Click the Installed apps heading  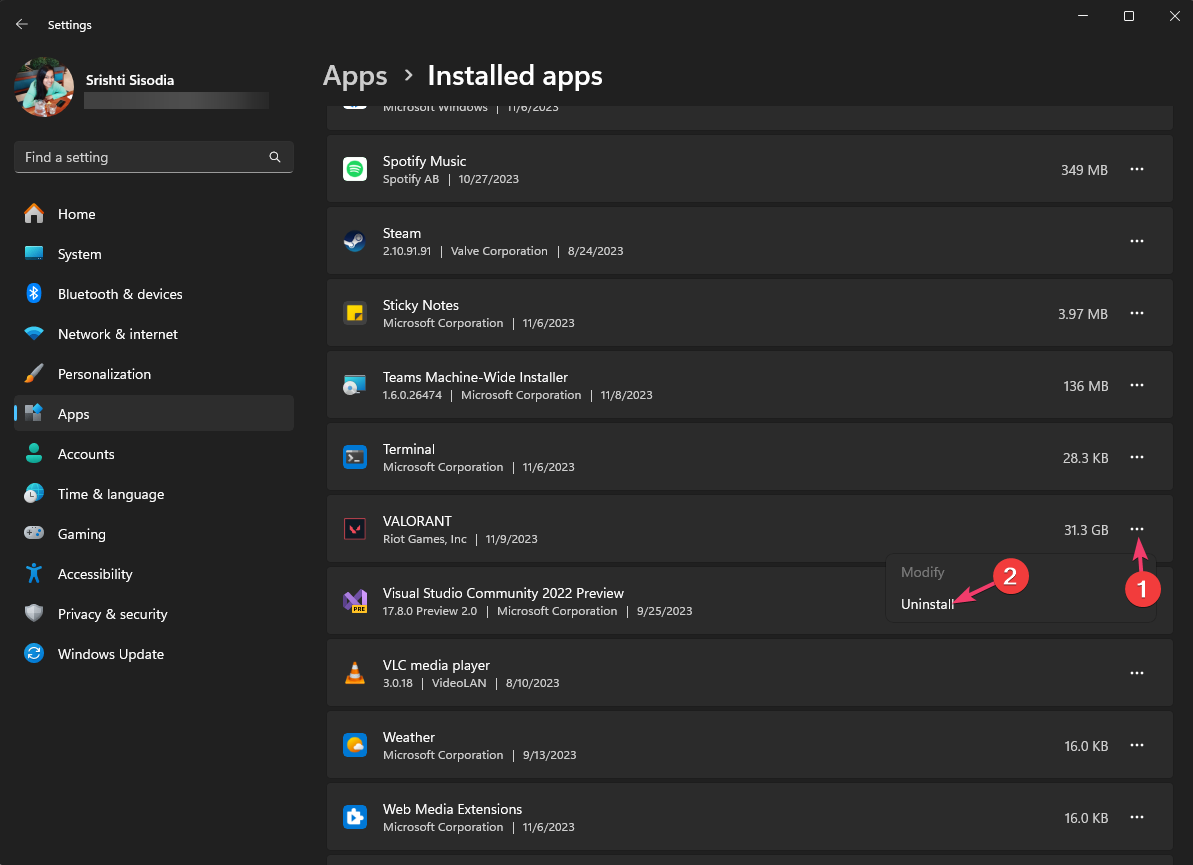(515, 75)
